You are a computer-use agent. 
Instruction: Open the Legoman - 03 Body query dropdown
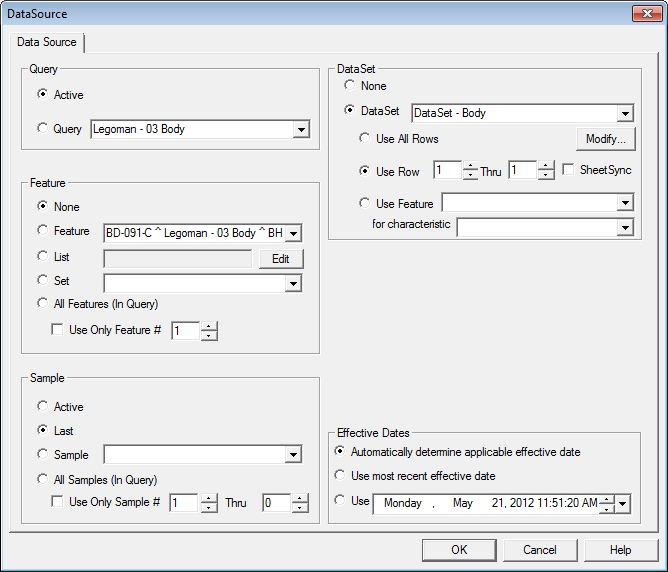300,129
